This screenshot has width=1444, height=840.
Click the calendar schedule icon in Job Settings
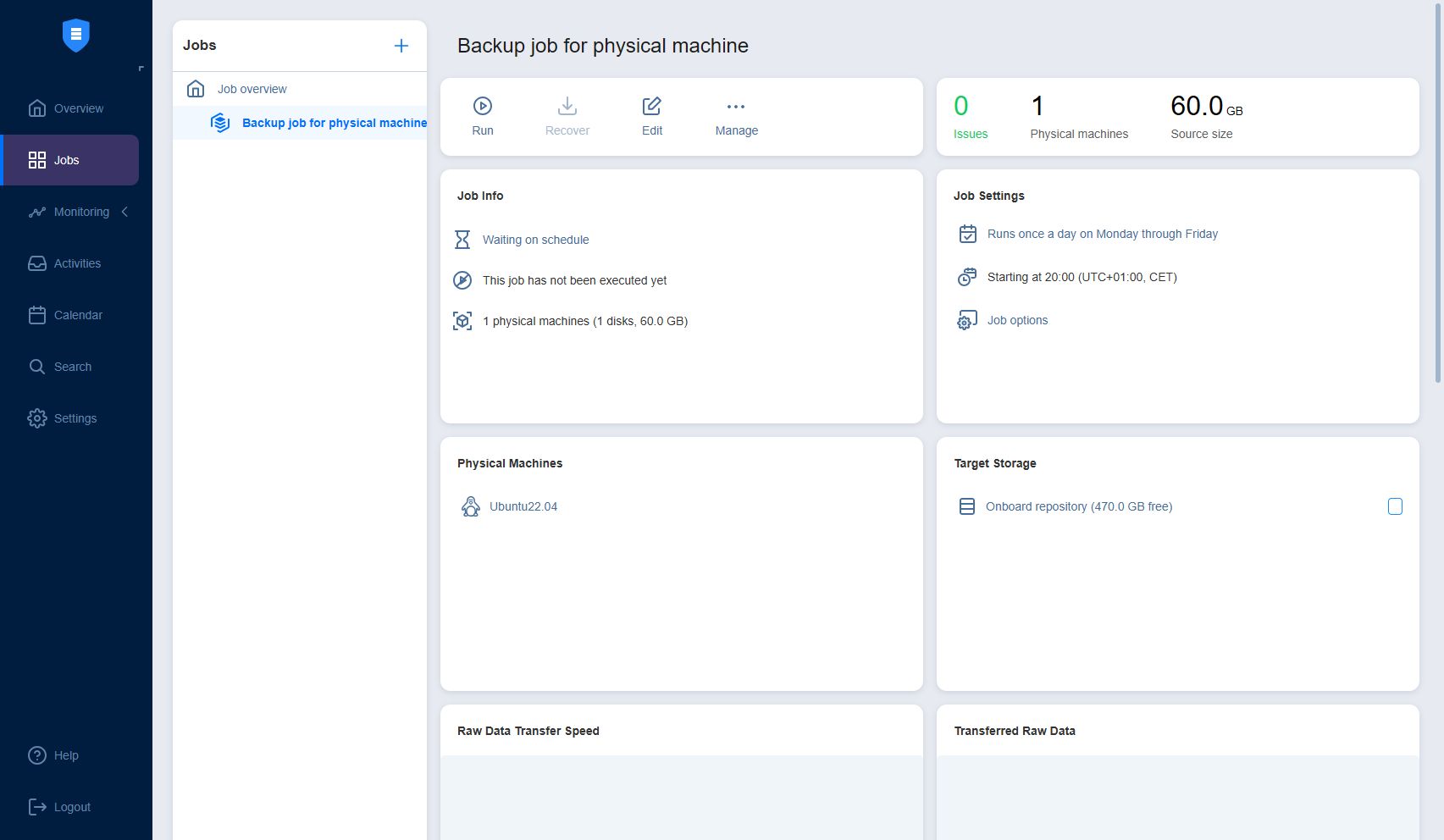[x=967, y=234]
